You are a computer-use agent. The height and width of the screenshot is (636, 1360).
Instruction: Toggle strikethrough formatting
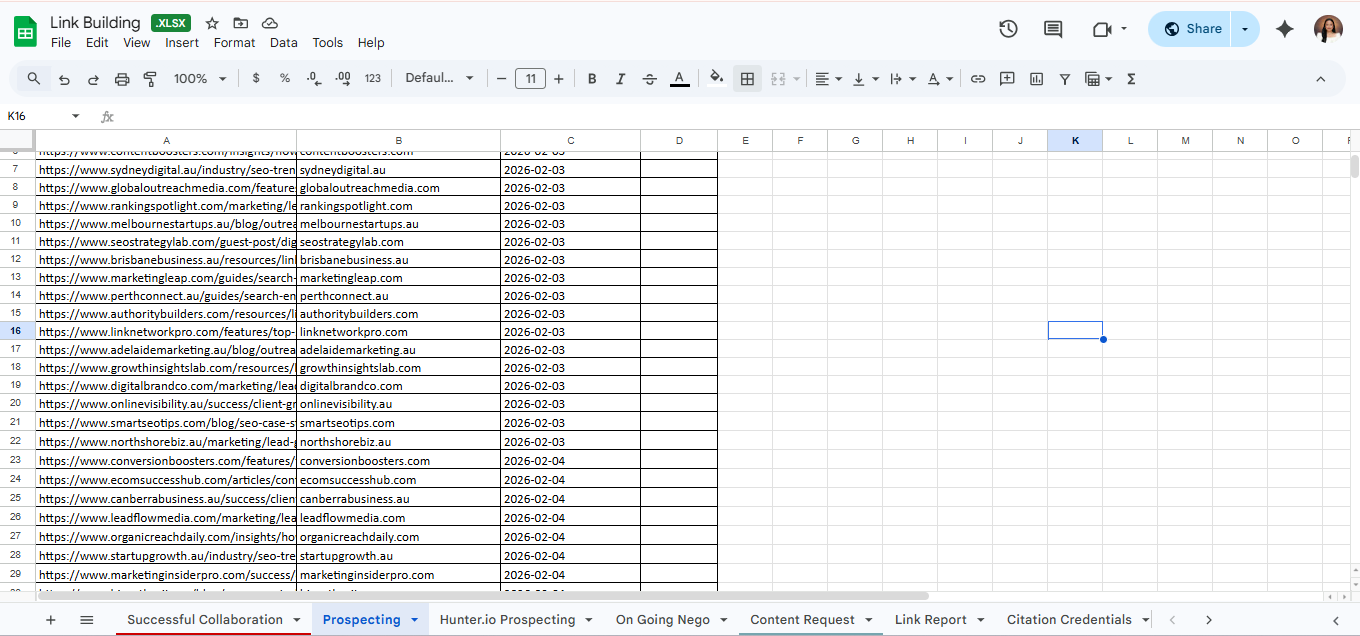(x=650, y=79)
